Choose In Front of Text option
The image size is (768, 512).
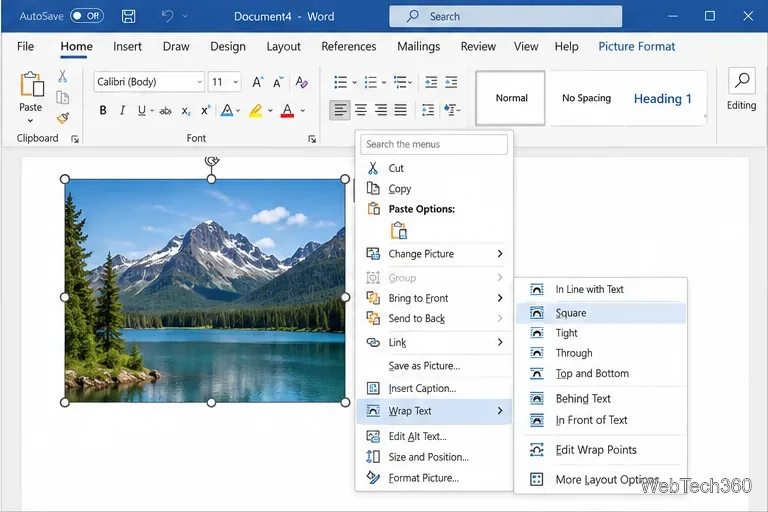click(x=601, y=420)
